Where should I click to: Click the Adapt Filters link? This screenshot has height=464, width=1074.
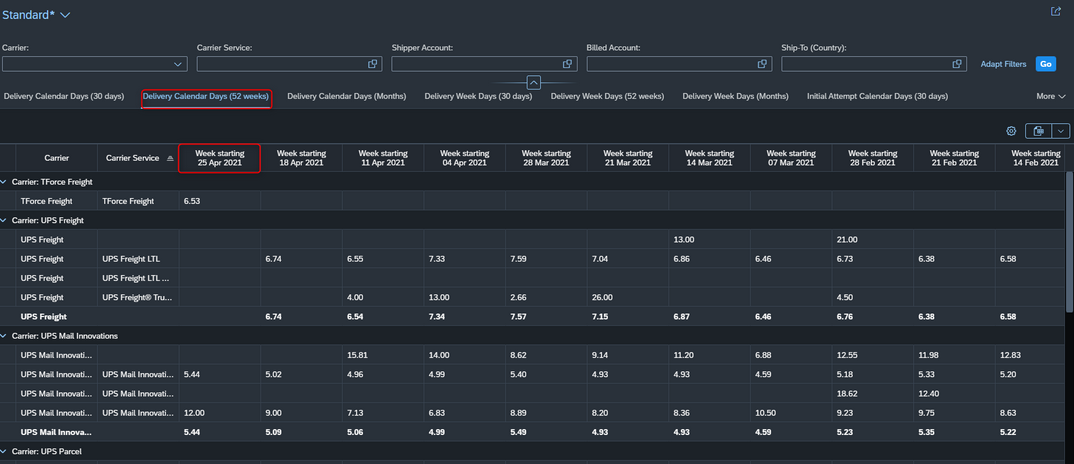click(x=1003, y=64)
